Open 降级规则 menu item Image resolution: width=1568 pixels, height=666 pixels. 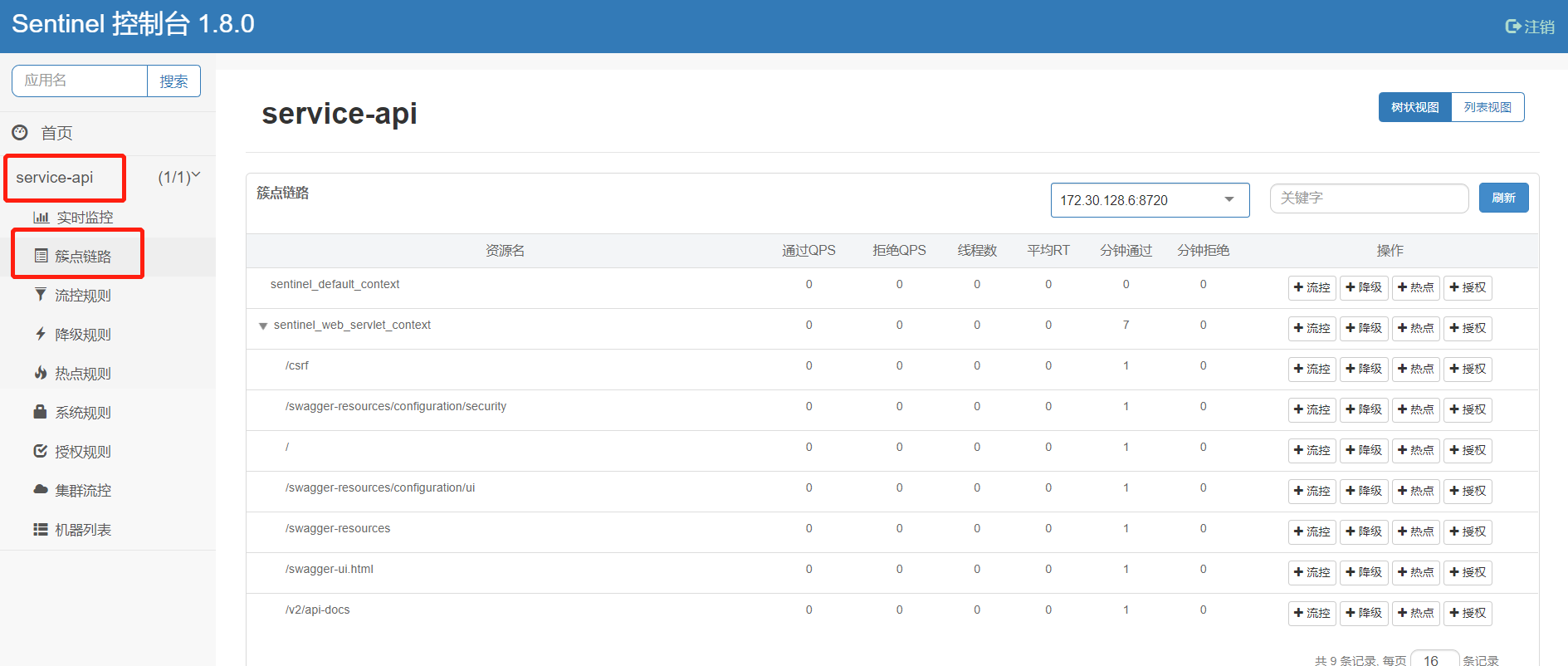(x=83, y=335)
